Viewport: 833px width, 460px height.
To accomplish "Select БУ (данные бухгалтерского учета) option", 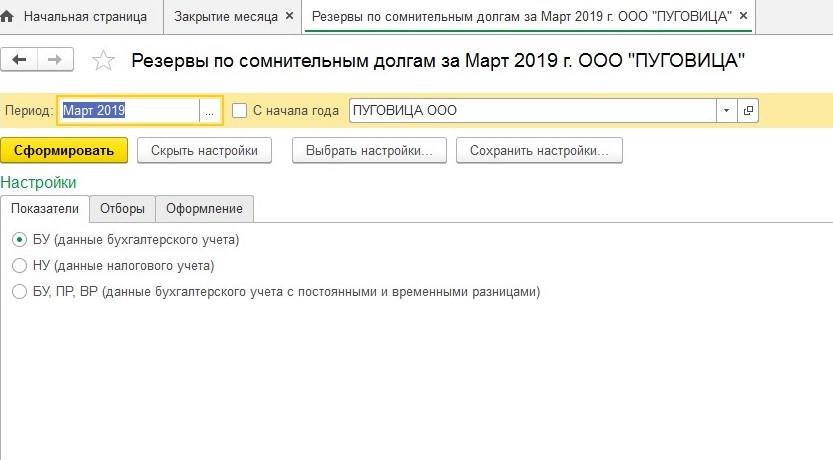I will coord(19,240).
